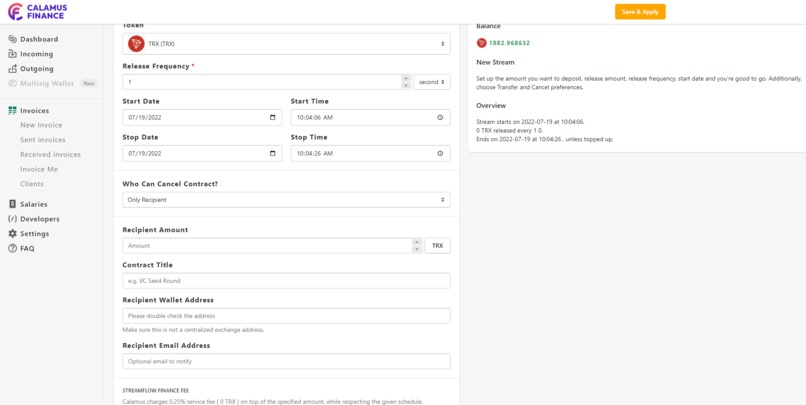The width and height of the screenshot is (806, 405).
Task: Click the Calamus Finance logo
Action: (37, 11)
